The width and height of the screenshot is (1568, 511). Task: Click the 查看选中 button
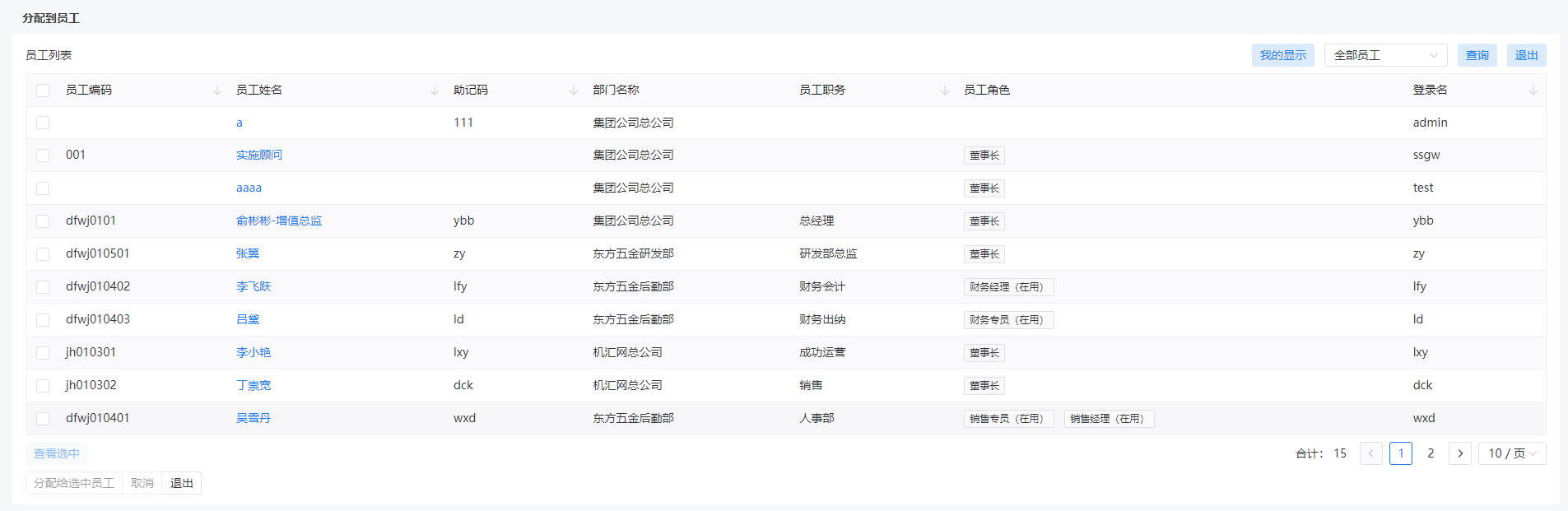[57, 453]
